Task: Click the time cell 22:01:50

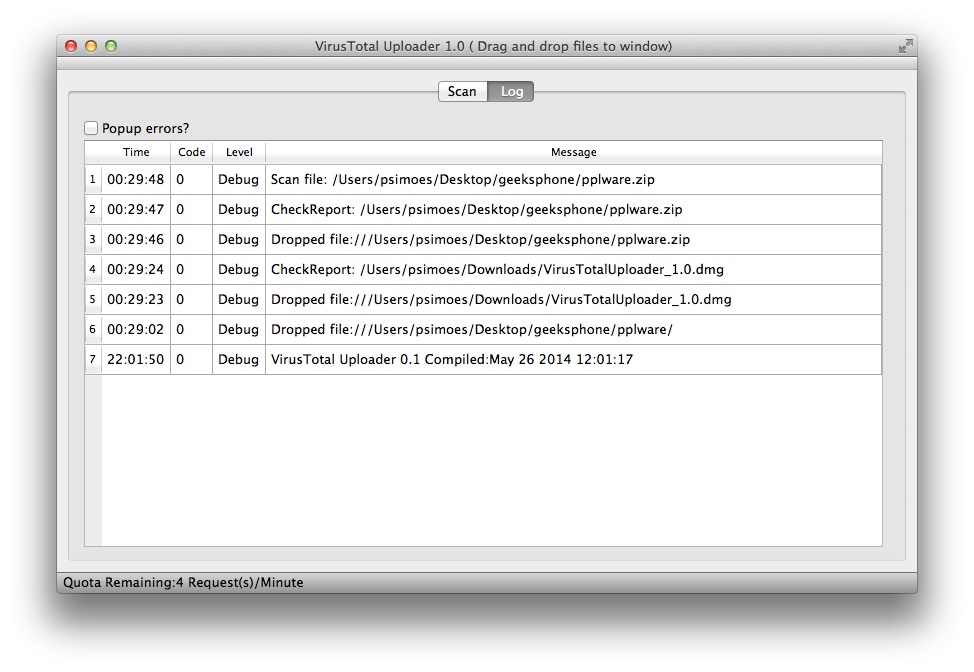Action: [136, 359]
